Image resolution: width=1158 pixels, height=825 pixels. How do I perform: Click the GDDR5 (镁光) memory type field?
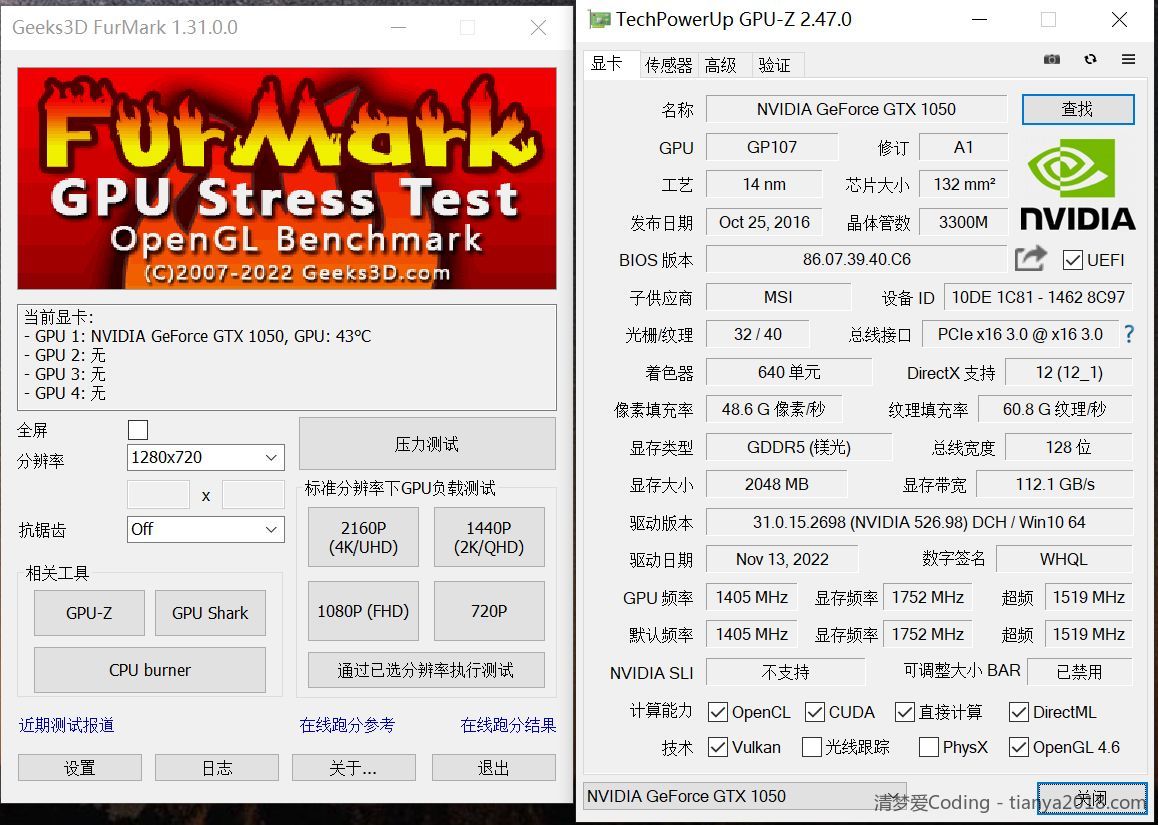coord(798,447)
